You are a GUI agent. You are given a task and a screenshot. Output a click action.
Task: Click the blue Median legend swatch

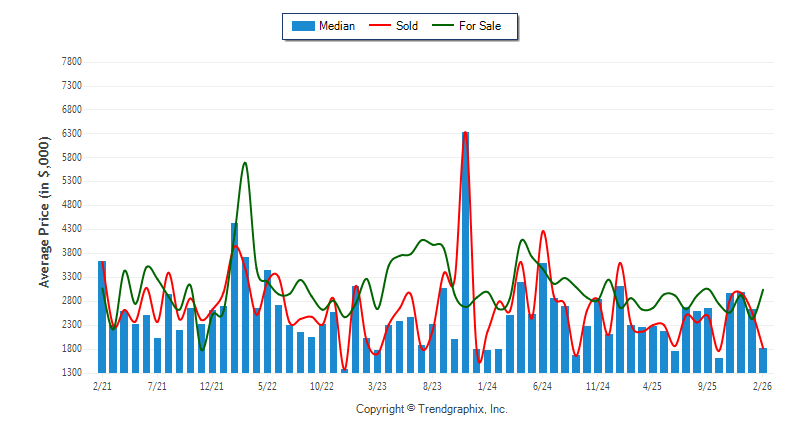[x=303, y=26]
